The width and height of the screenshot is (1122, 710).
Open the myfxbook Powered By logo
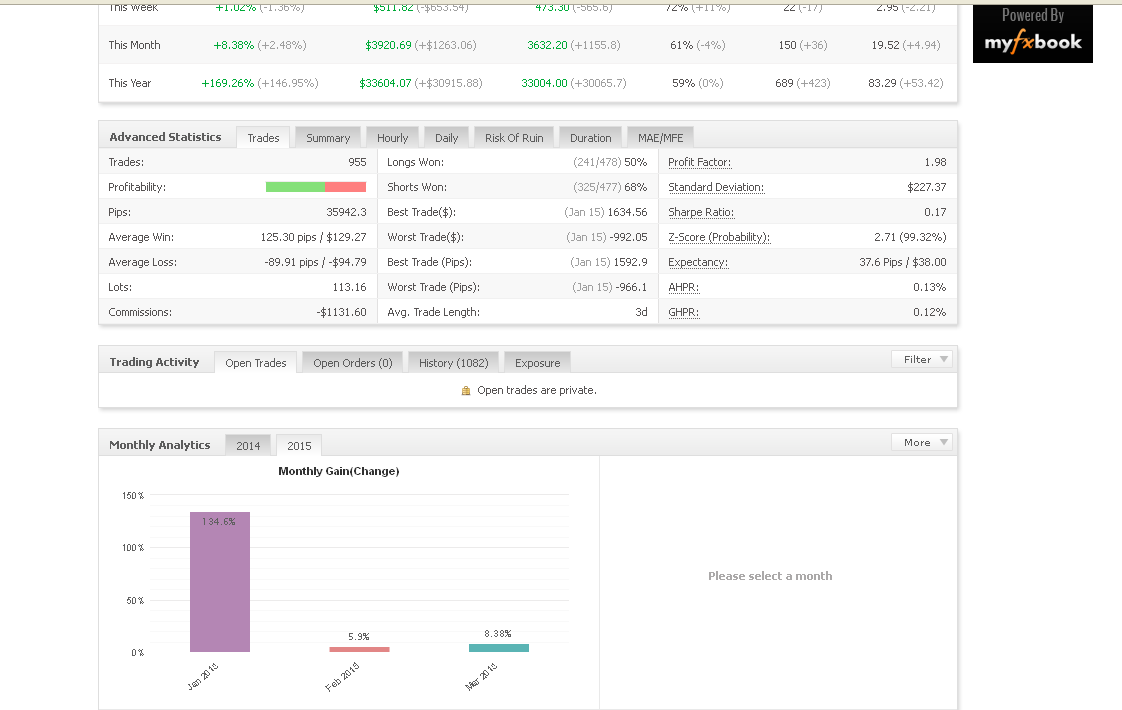[x=1033, y=34]
